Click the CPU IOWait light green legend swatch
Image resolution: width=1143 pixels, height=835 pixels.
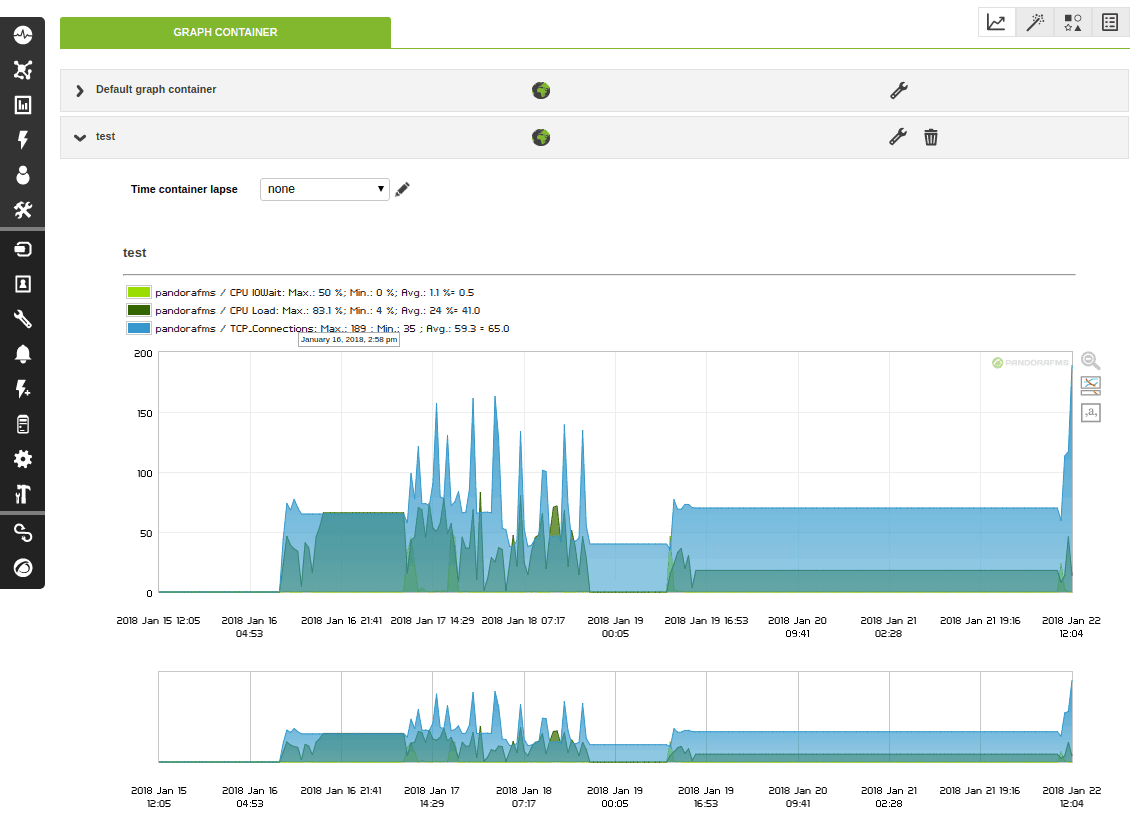(139, 292)
